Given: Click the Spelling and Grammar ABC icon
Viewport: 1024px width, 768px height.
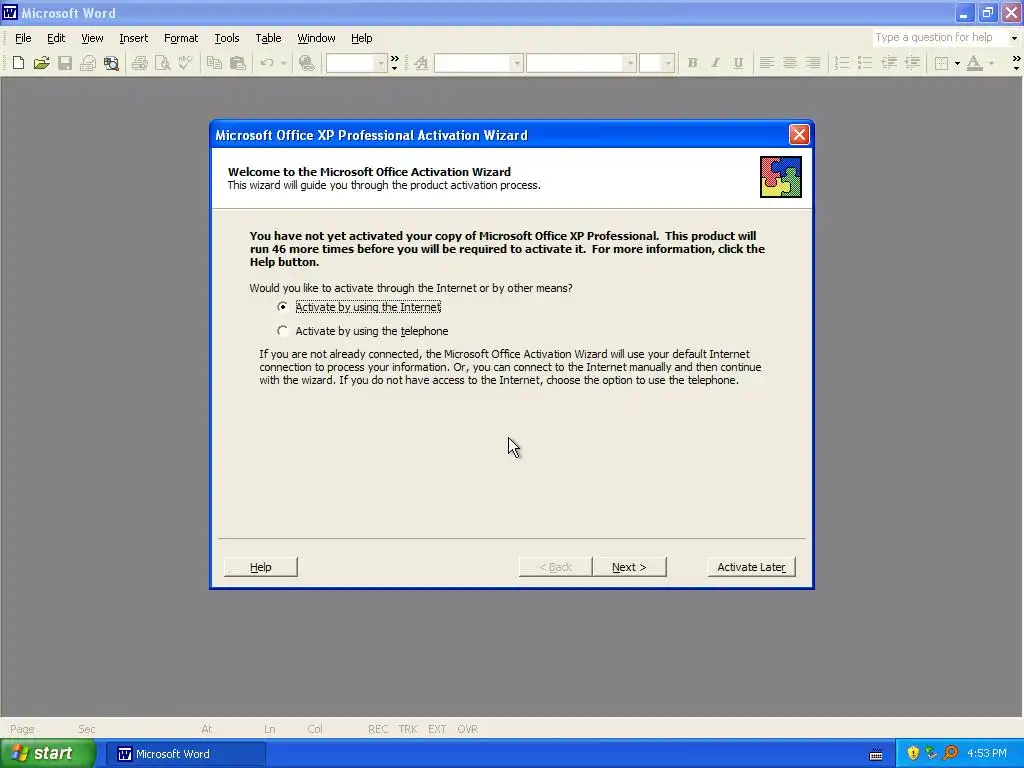Looking at the screenshot, I should [x=186, y=63].
